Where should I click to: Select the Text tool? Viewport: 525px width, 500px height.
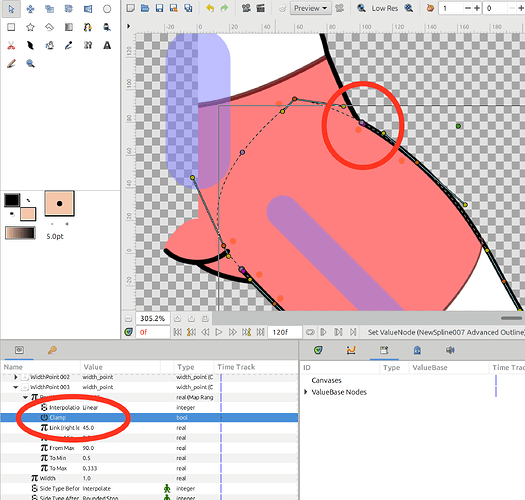coord(107,45)
